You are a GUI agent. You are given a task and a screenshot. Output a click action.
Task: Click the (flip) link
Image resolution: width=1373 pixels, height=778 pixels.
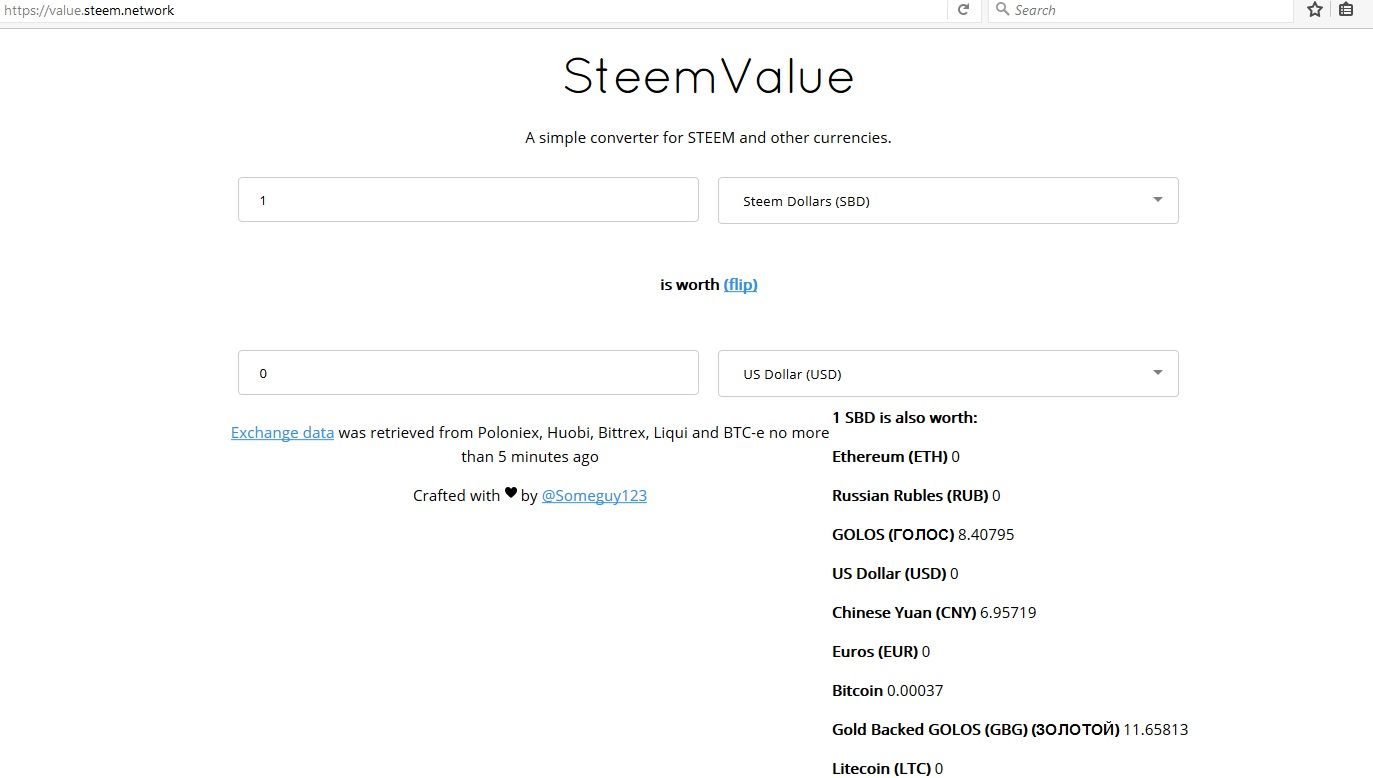[740, 285]
